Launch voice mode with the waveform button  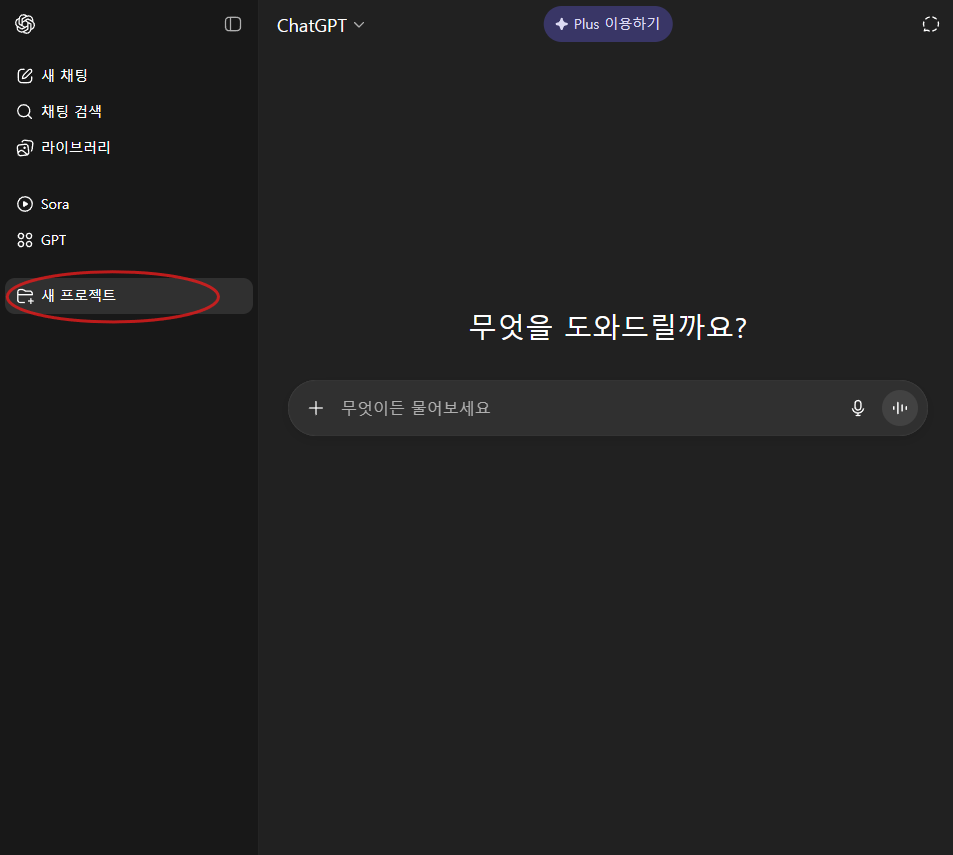899,408
